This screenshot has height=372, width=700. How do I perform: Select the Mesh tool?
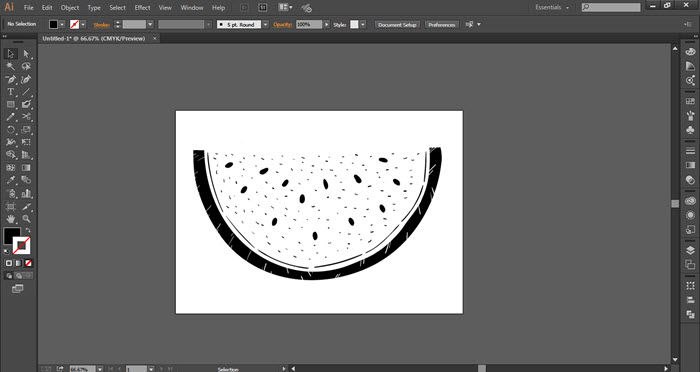pyautogui.click(x=10, y=168)
